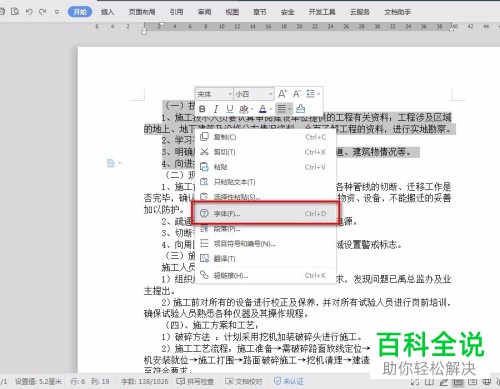Image resolution: width=500 pixels, height=389 pixels.
Task: Choose 剪切(T) from context menu
Action: (x=265, y=152)
